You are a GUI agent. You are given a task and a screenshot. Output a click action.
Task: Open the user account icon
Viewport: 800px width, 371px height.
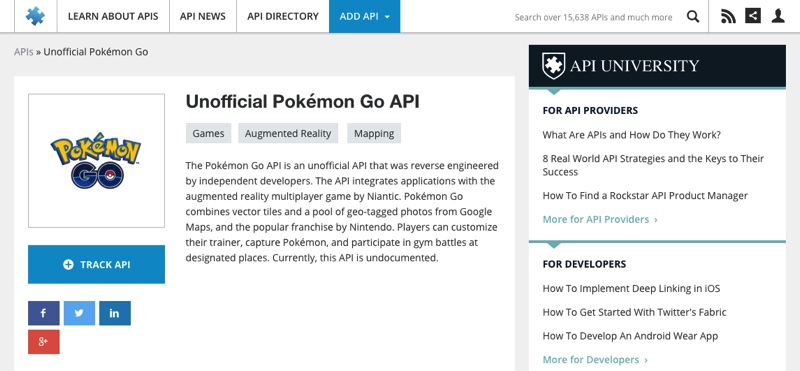tap(778, 16)
